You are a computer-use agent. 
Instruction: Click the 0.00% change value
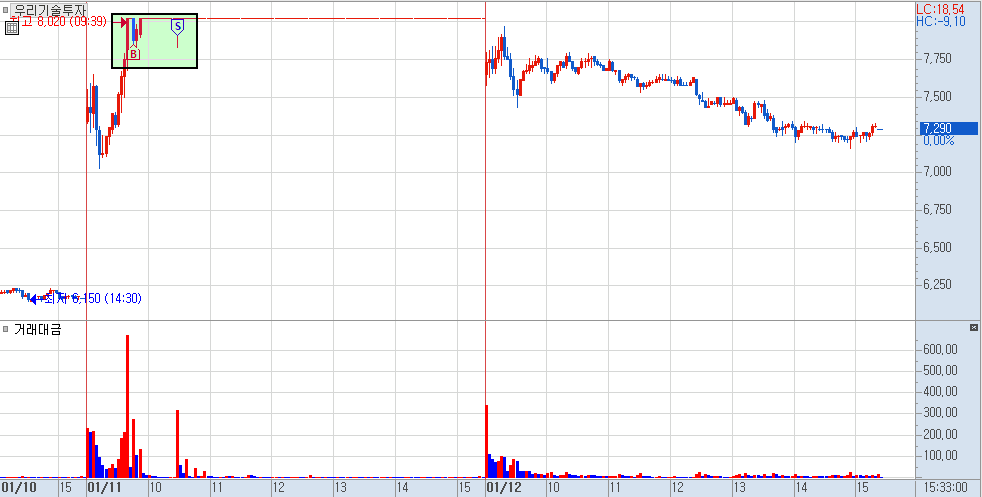[938, 141]
